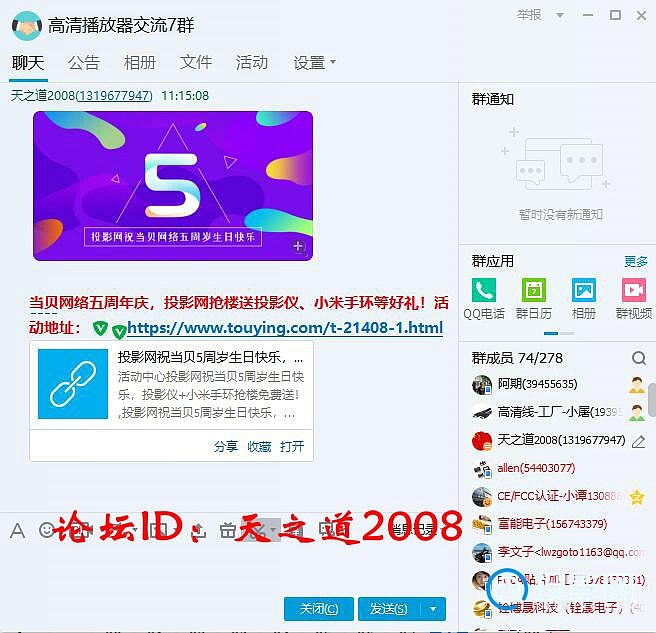Click the member list vertical scrollbar
The image size is (656, 633).
652,400
